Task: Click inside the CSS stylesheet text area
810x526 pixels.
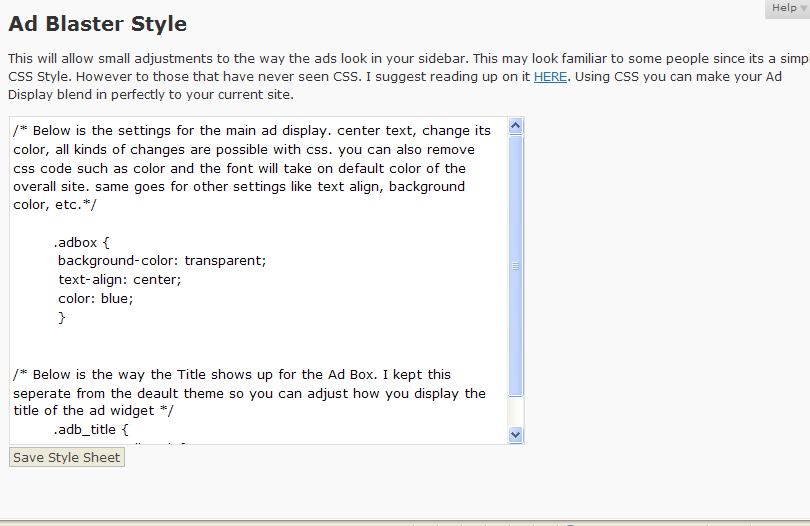Action: tap(258, 280)
